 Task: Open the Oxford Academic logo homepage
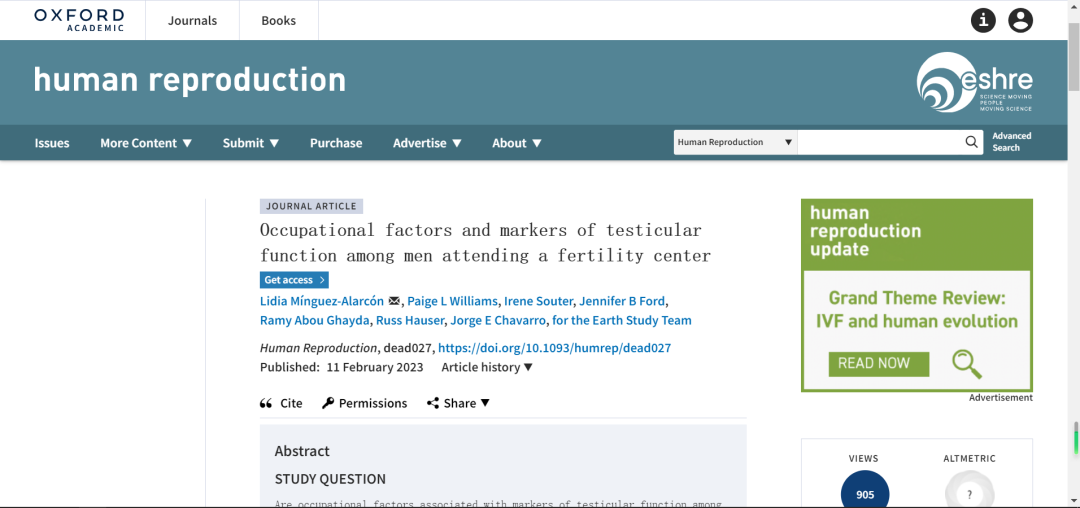click(x=79, y=20)
